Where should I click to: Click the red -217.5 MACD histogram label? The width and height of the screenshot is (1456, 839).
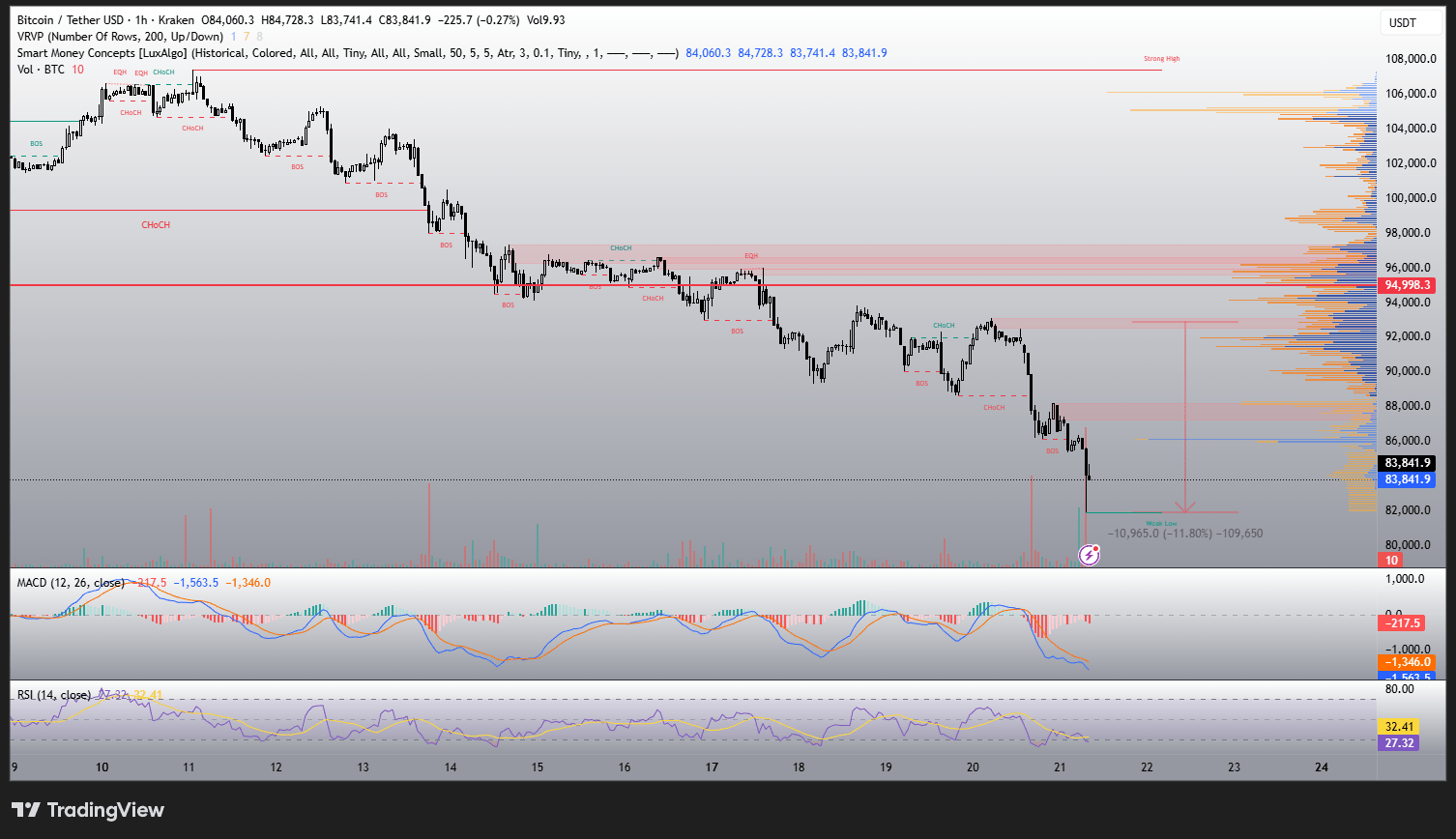pyautogui.click(x=1399, y=623)
